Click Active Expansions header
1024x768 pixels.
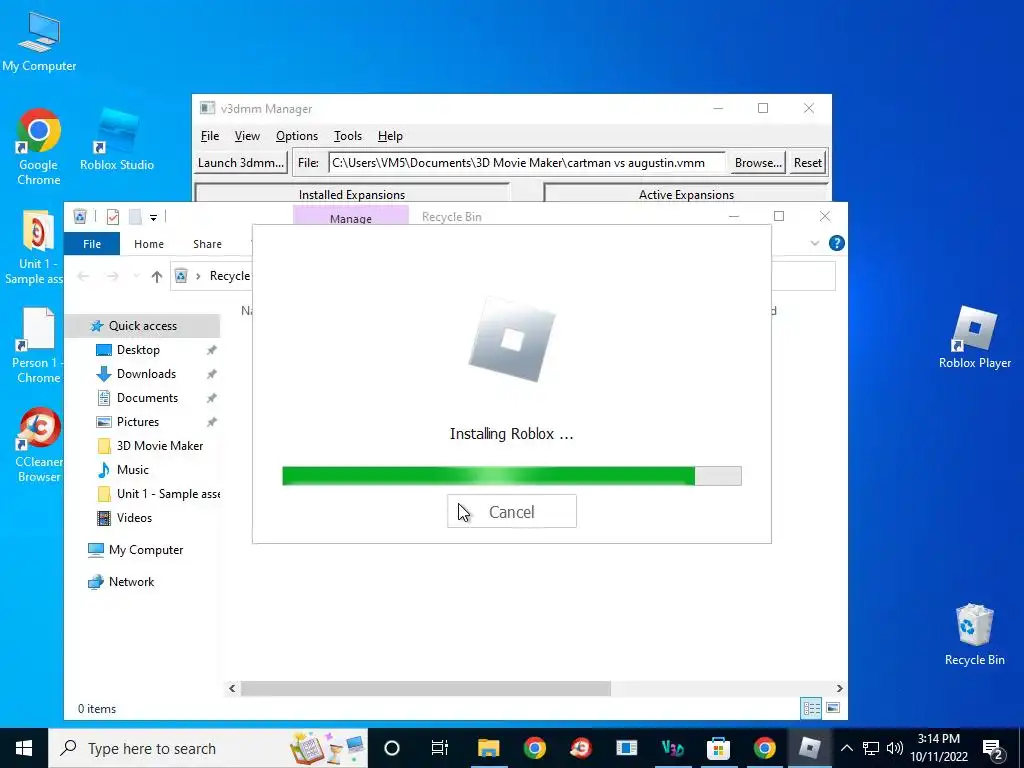pos(686,194)
